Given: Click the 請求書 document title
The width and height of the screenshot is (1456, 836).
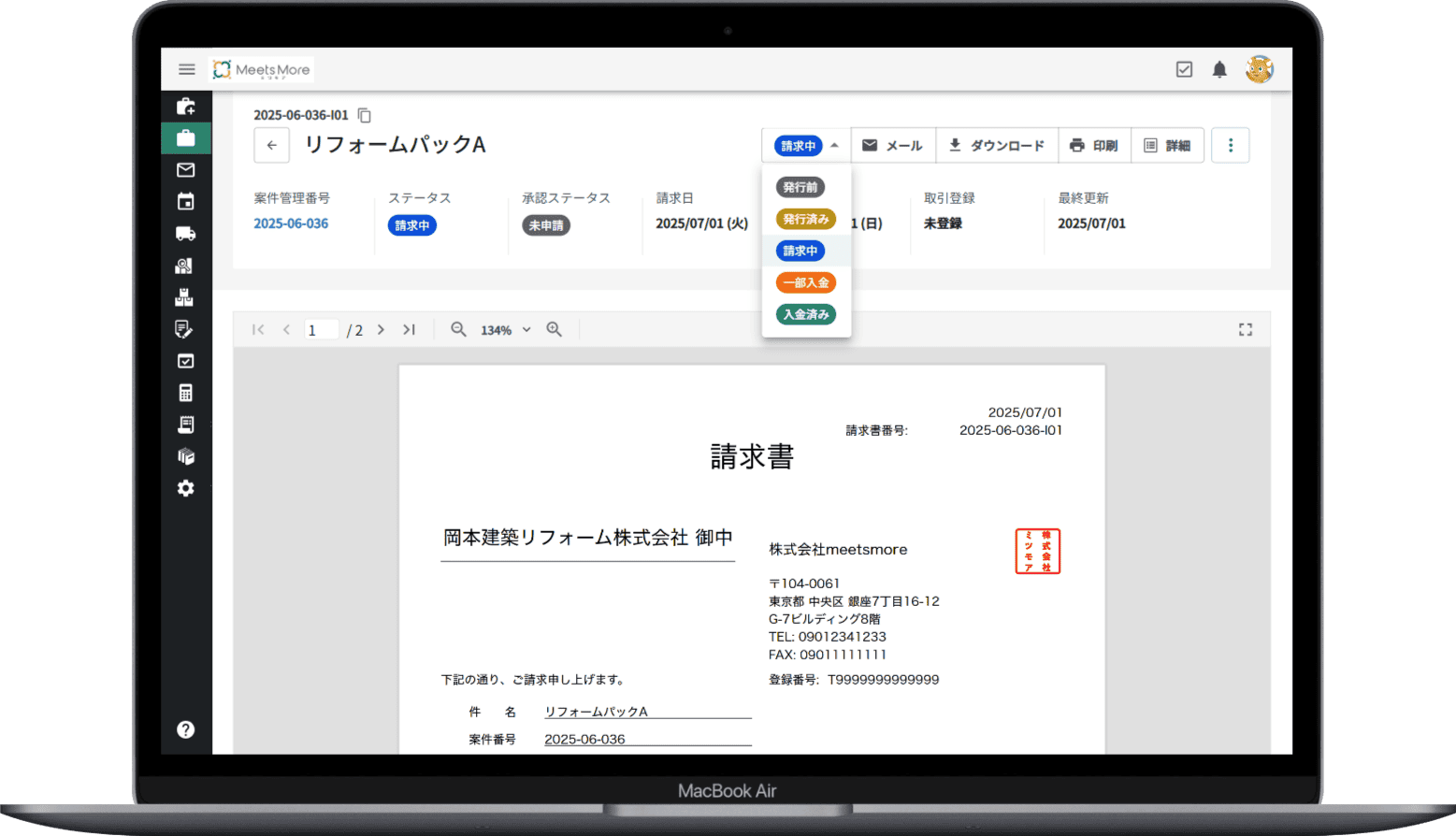Looking at the screenshot, I should [752, 456].
